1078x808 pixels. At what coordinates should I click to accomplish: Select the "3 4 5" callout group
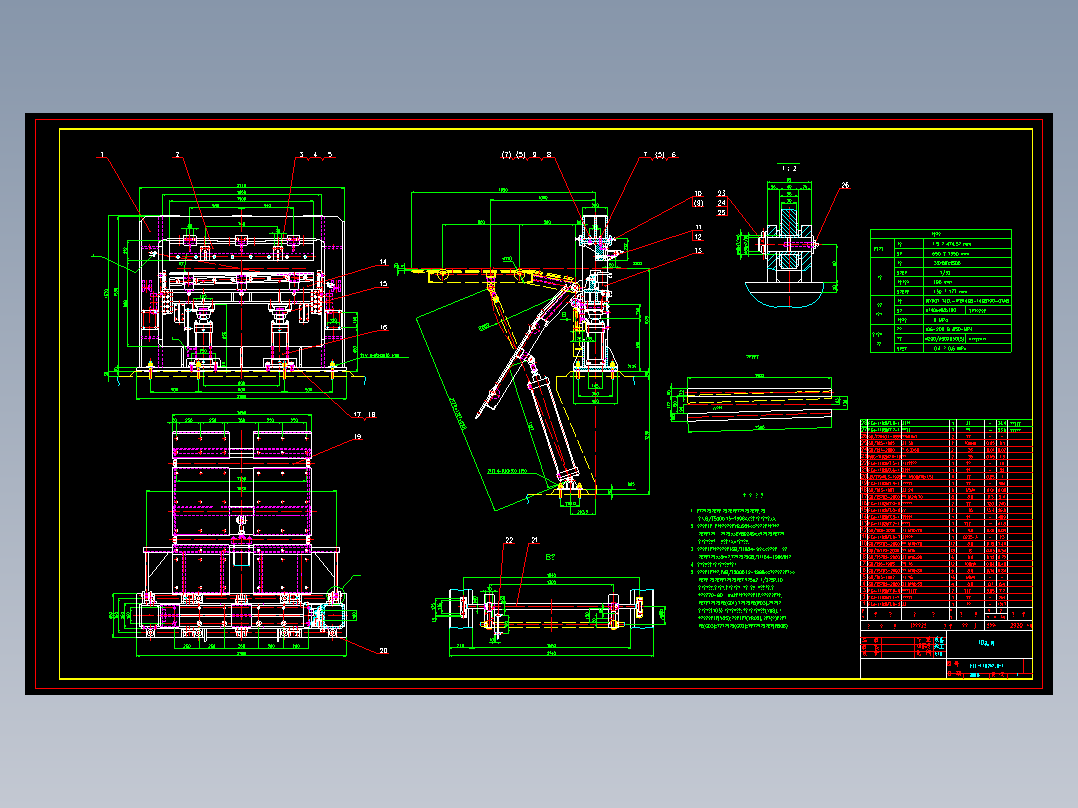[316, 155]
